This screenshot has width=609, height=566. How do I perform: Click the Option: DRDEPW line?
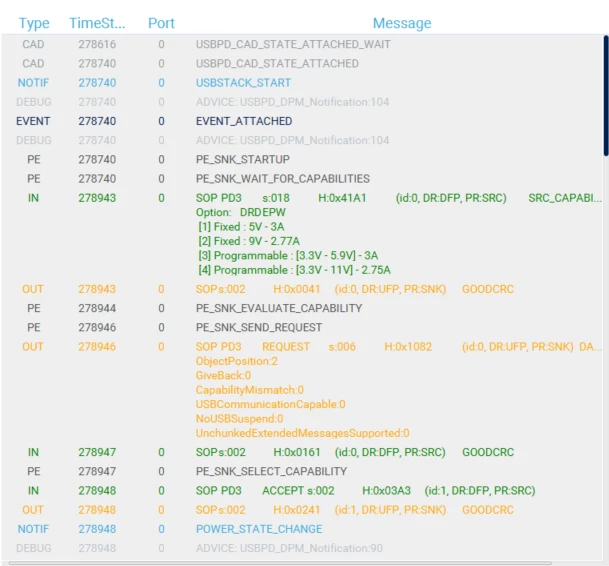(x=241, y=212)
